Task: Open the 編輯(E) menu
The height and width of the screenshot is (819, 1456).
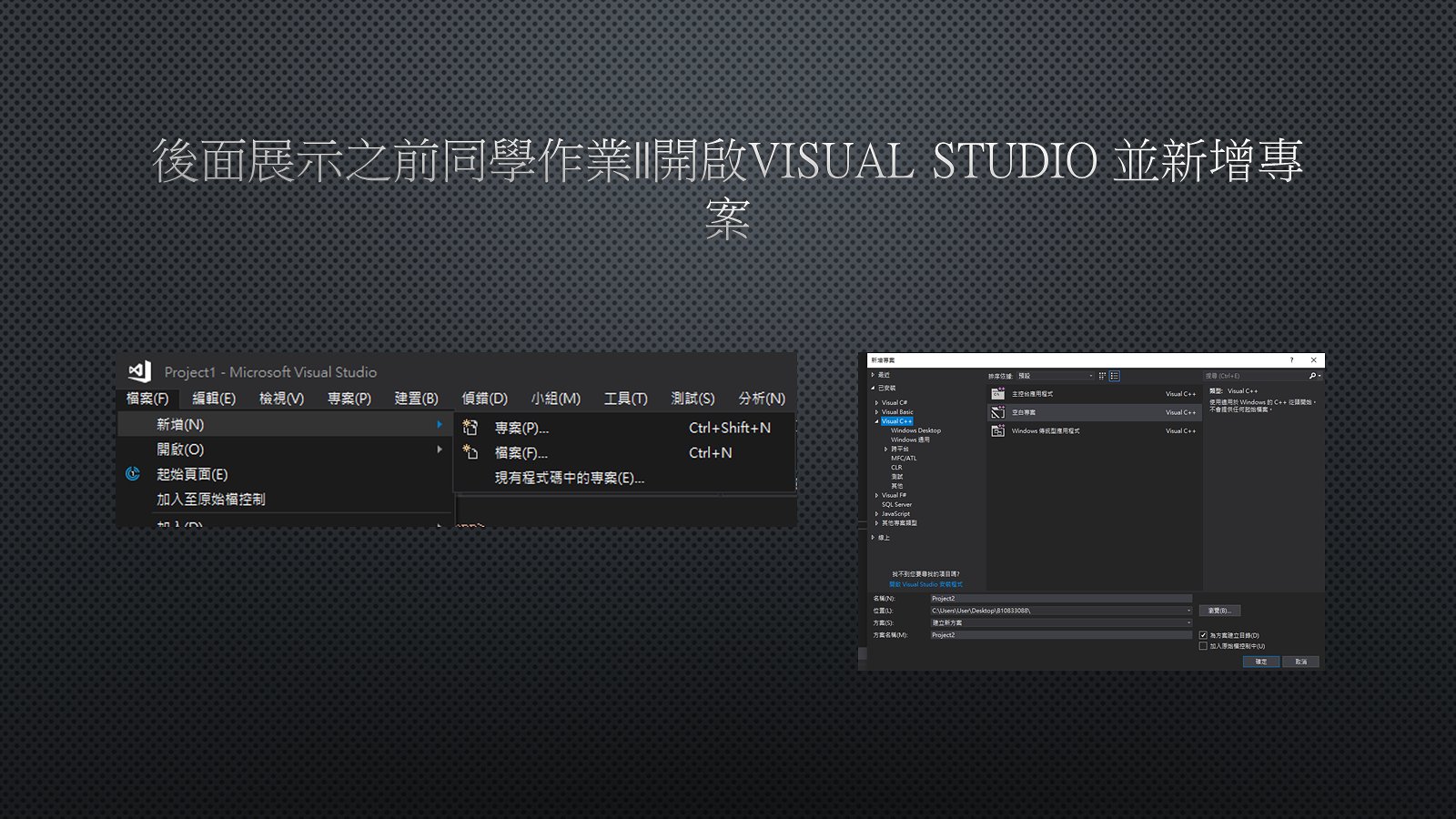Action: click(x=214, y=399)
